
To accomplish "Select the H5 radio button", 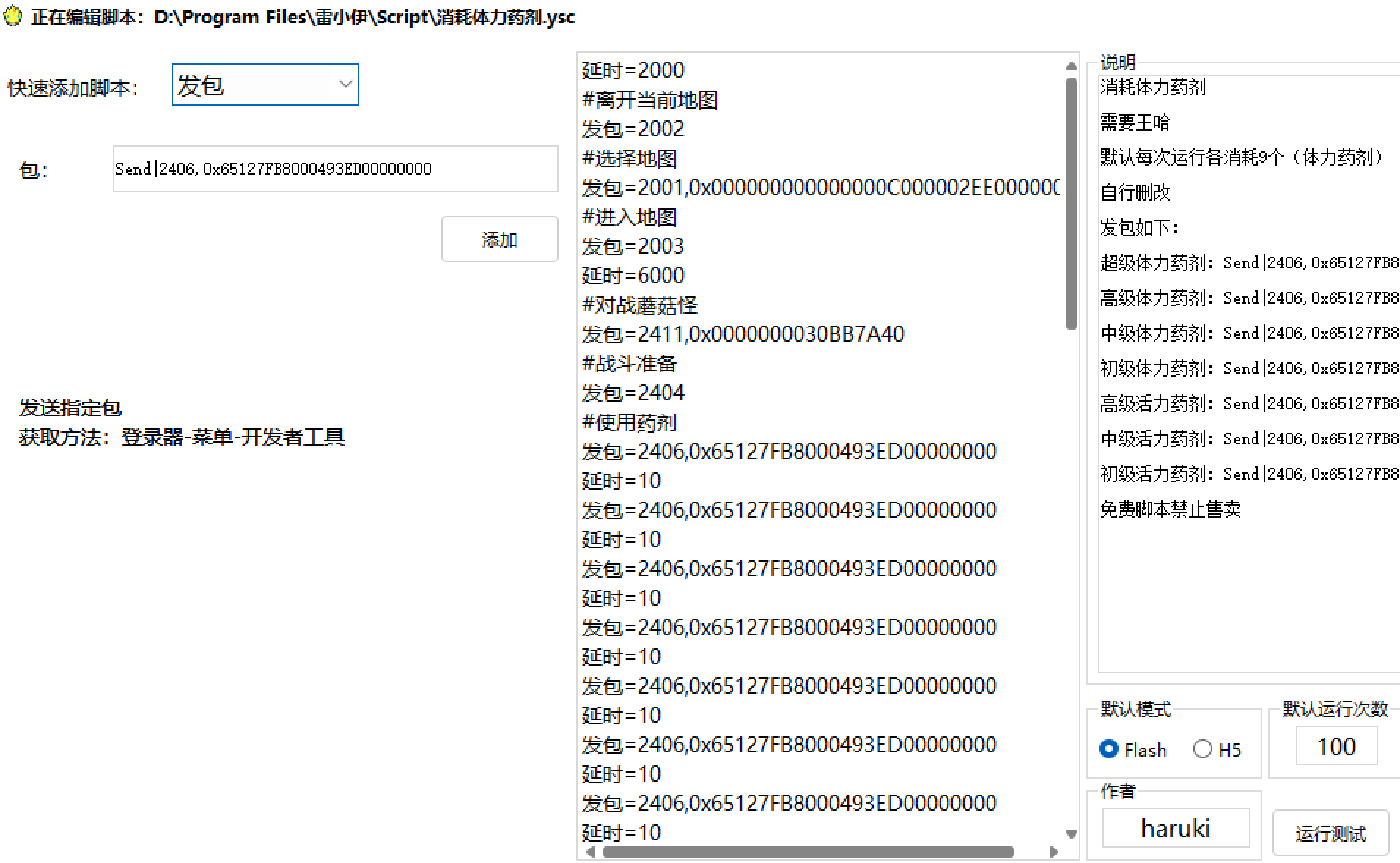I will [1202, 749].
